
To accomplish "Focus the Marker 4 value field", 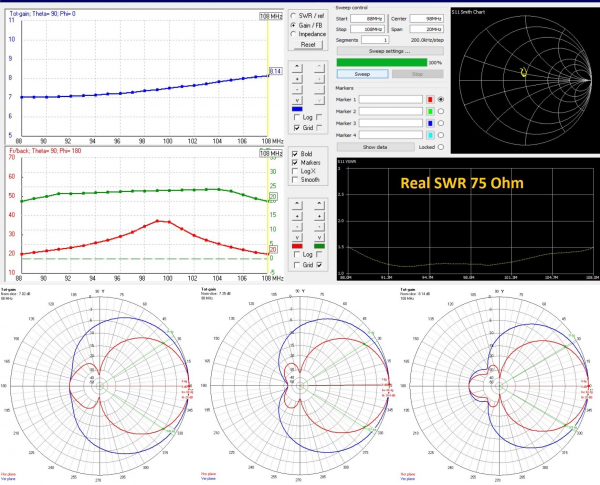I will (391, 135).
